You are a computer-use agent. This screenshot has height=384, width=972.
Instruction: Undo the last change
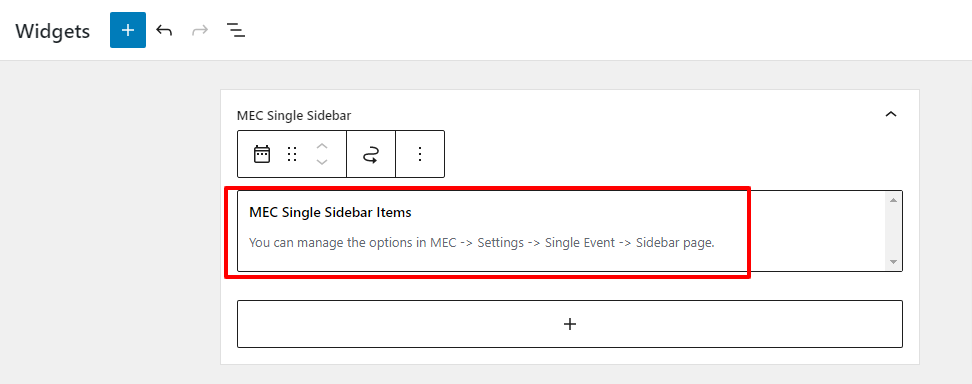pyautogui.click(x=164, y=30)
